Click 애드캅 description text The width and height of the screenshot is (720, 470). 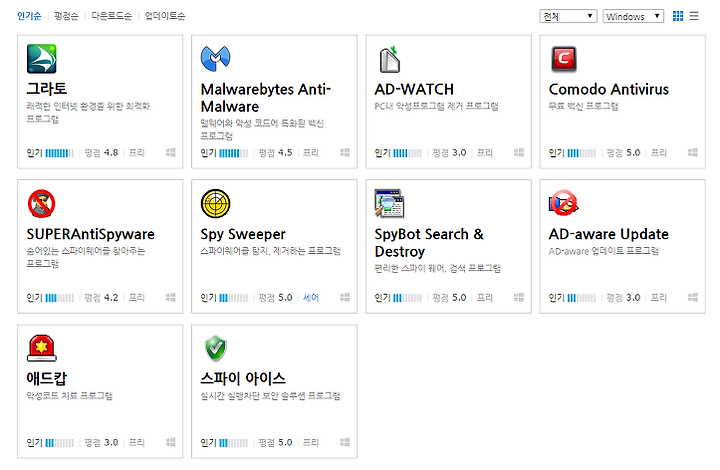click(69, 395)
